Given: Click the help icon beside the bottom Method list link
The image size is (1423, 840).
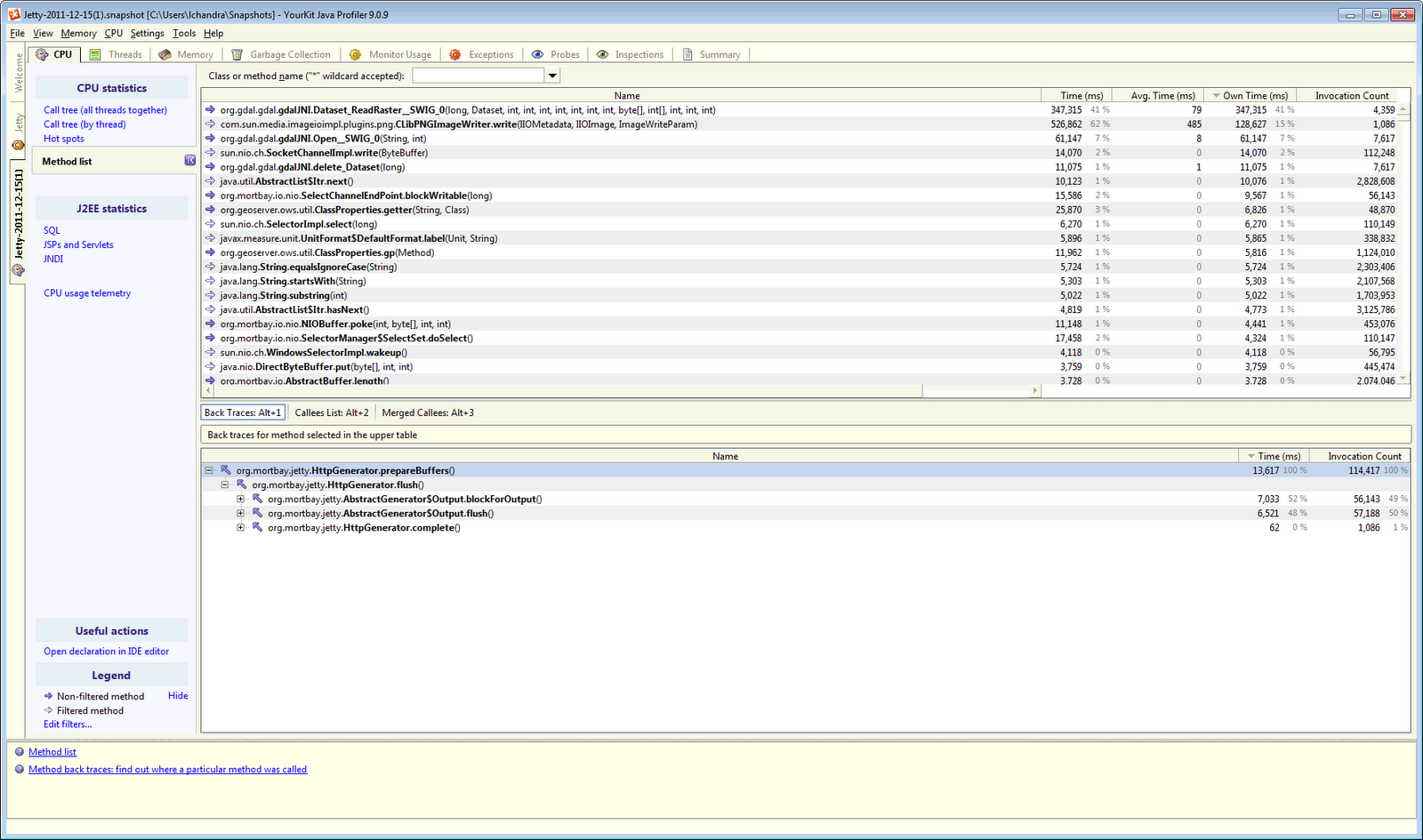Looking at the screenshot, I should [20, 752].
